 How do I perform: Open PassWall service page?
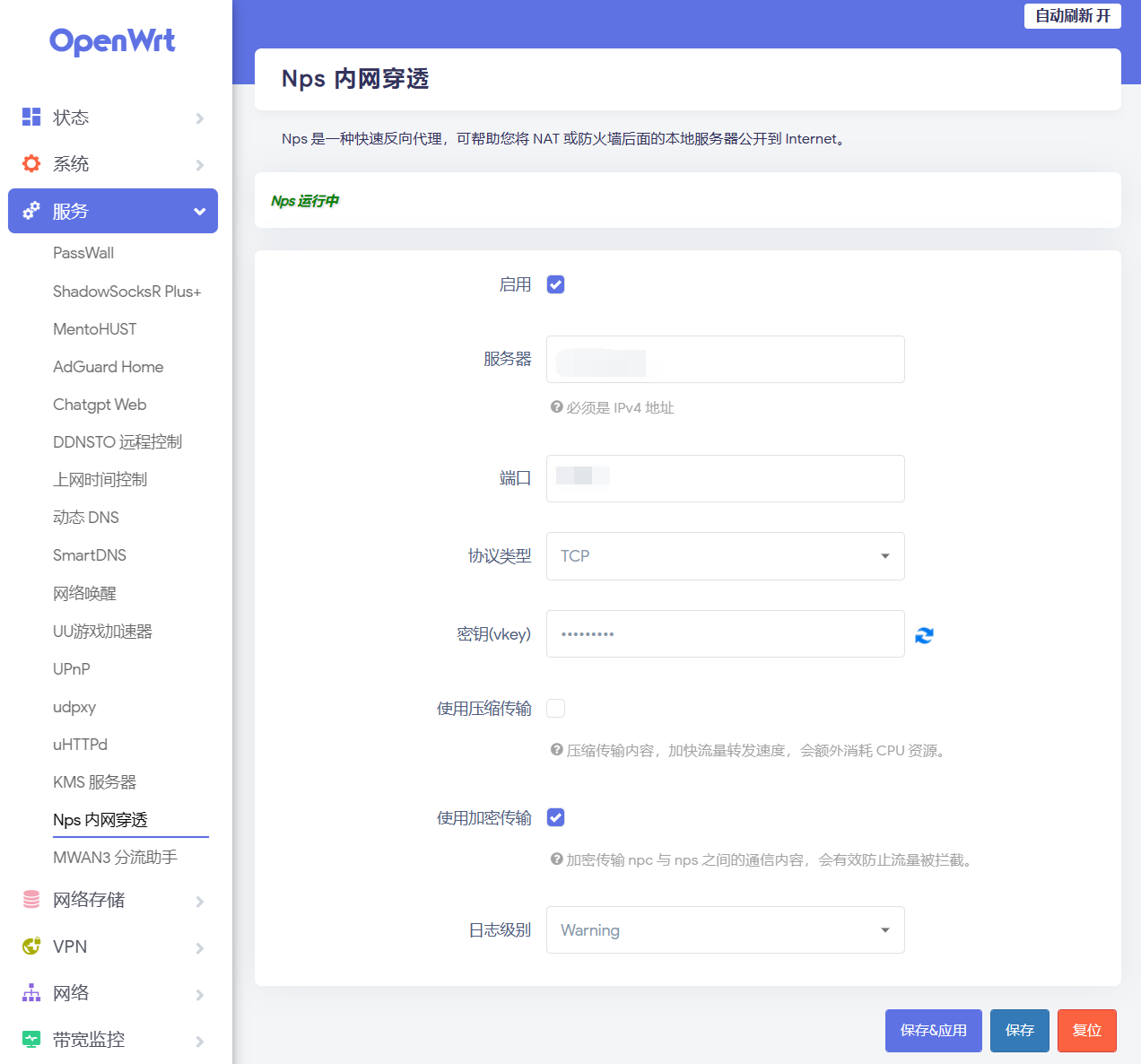83,253
